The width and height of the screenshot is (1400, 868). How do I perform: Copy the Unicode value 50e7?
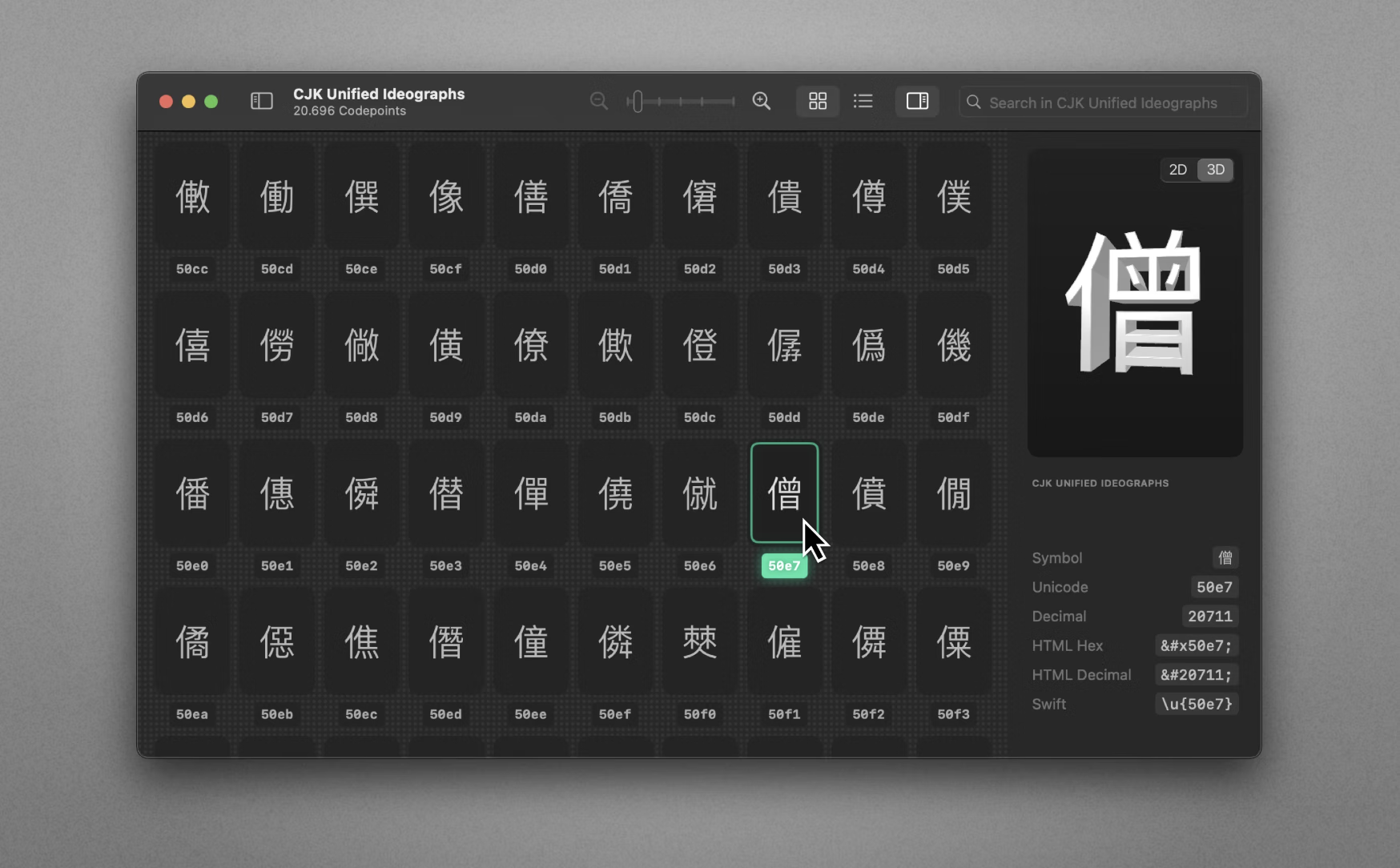click(x=1213, y=587)
